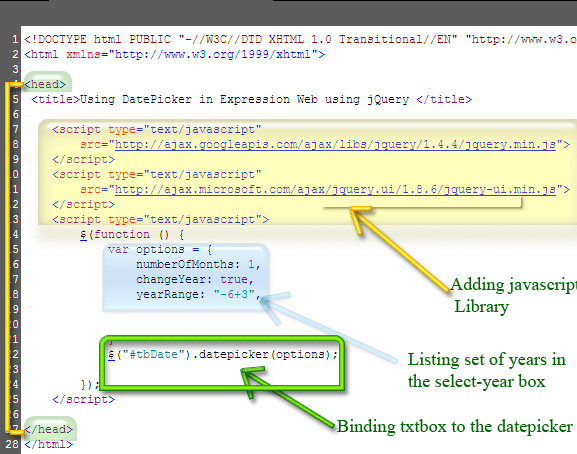Click the html xmlns tag on line 2
Screen dimensions: 577x454
tap(174, 55)
